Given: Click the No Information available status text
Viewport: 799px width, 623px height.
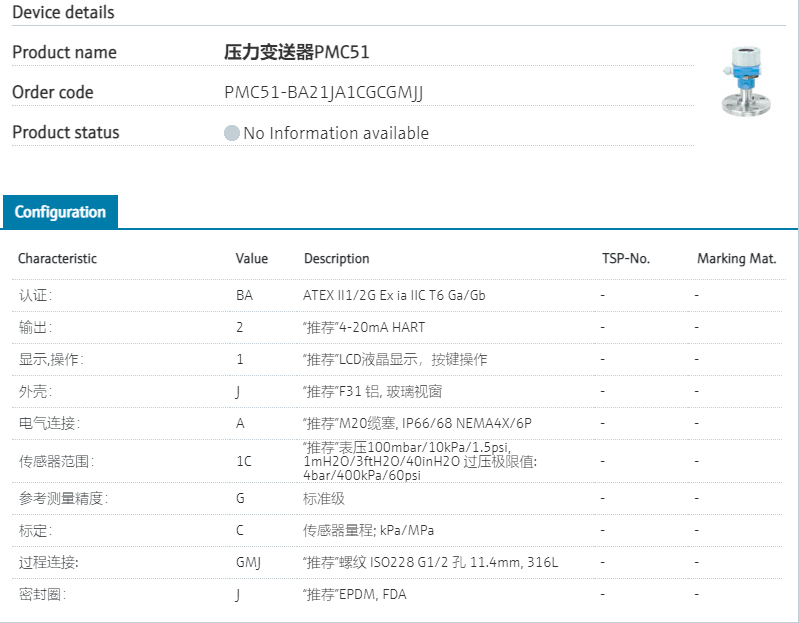Looking at the screenshot, I should coord(335,133).
